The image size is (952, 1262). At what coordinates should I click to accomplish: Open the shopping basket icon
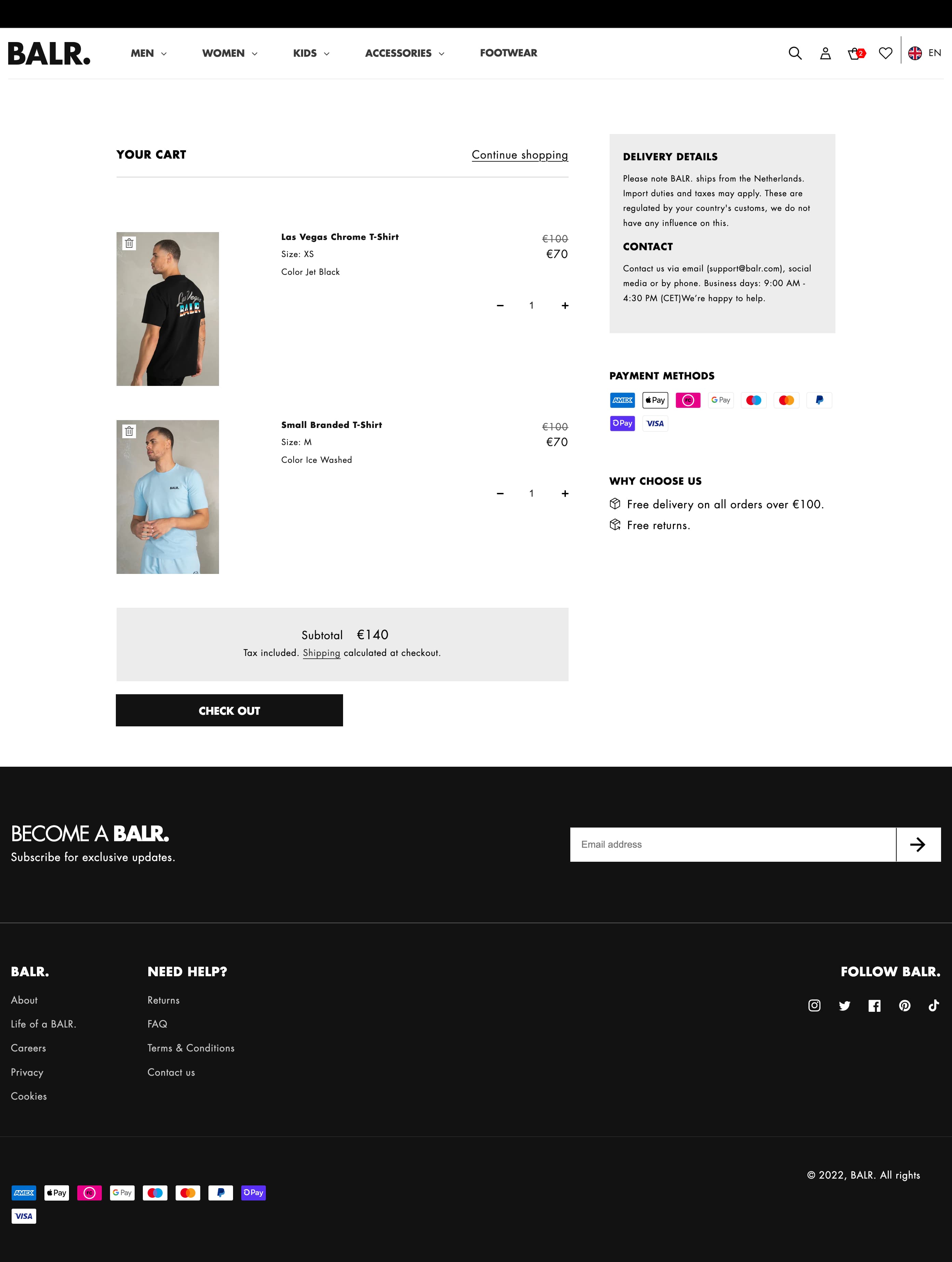(x=856, y=53)
